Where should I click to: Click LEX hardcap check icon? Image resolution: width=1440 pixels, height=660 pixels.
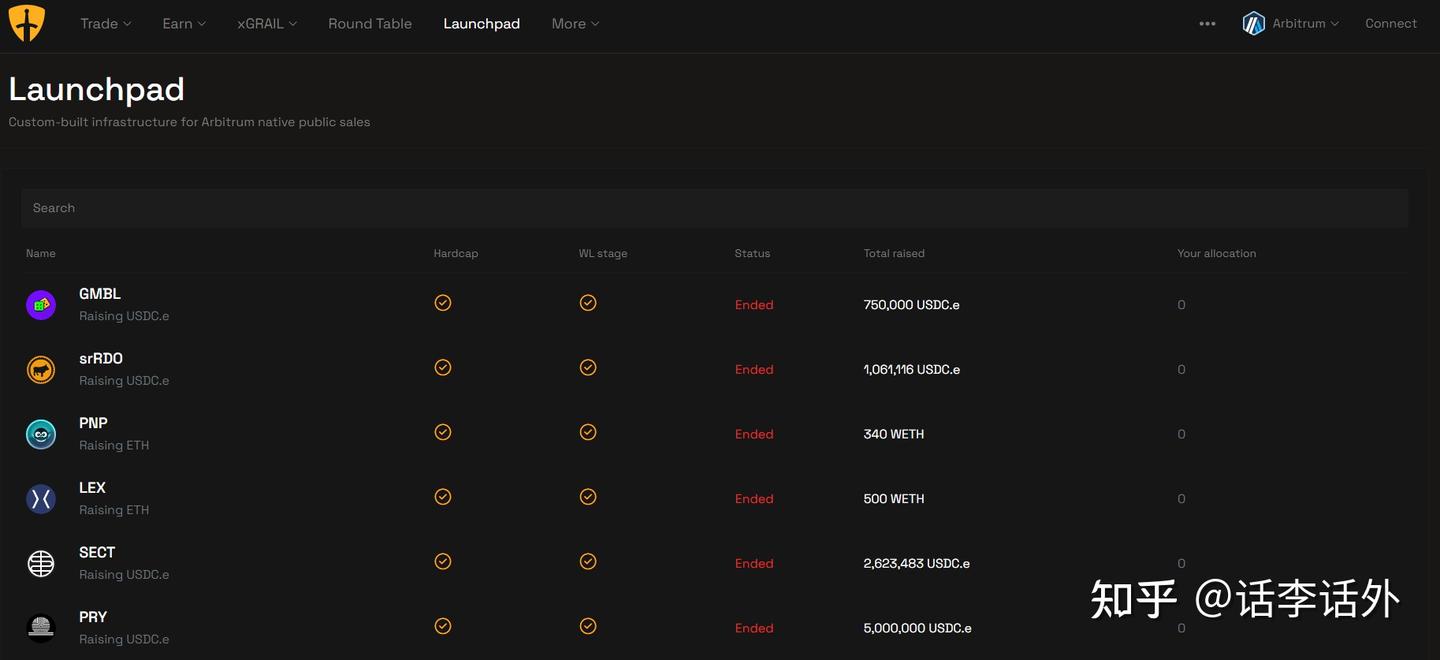pos(443,497)
